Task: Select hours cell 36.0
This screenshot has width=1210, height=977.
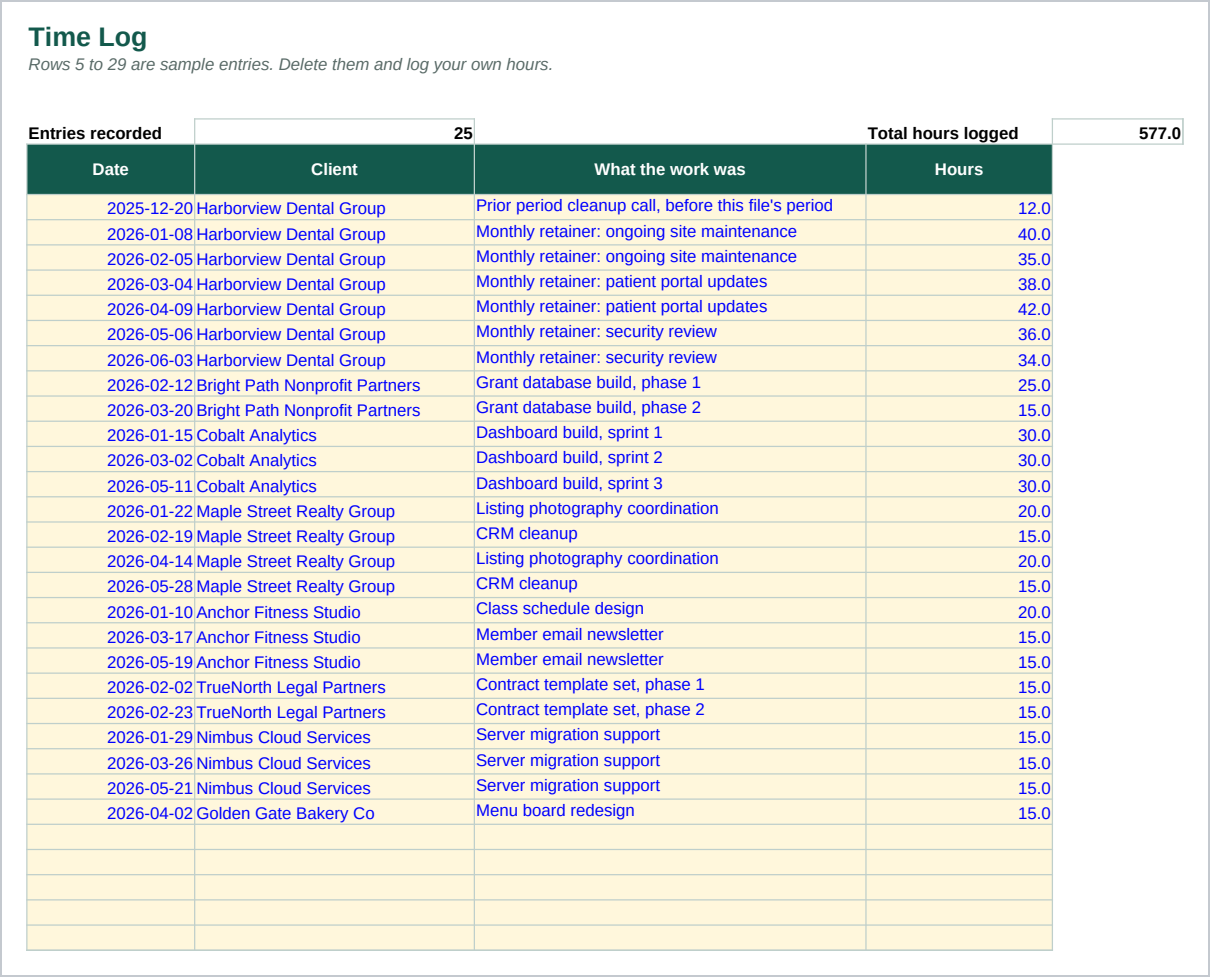Action: click(959, 334)
